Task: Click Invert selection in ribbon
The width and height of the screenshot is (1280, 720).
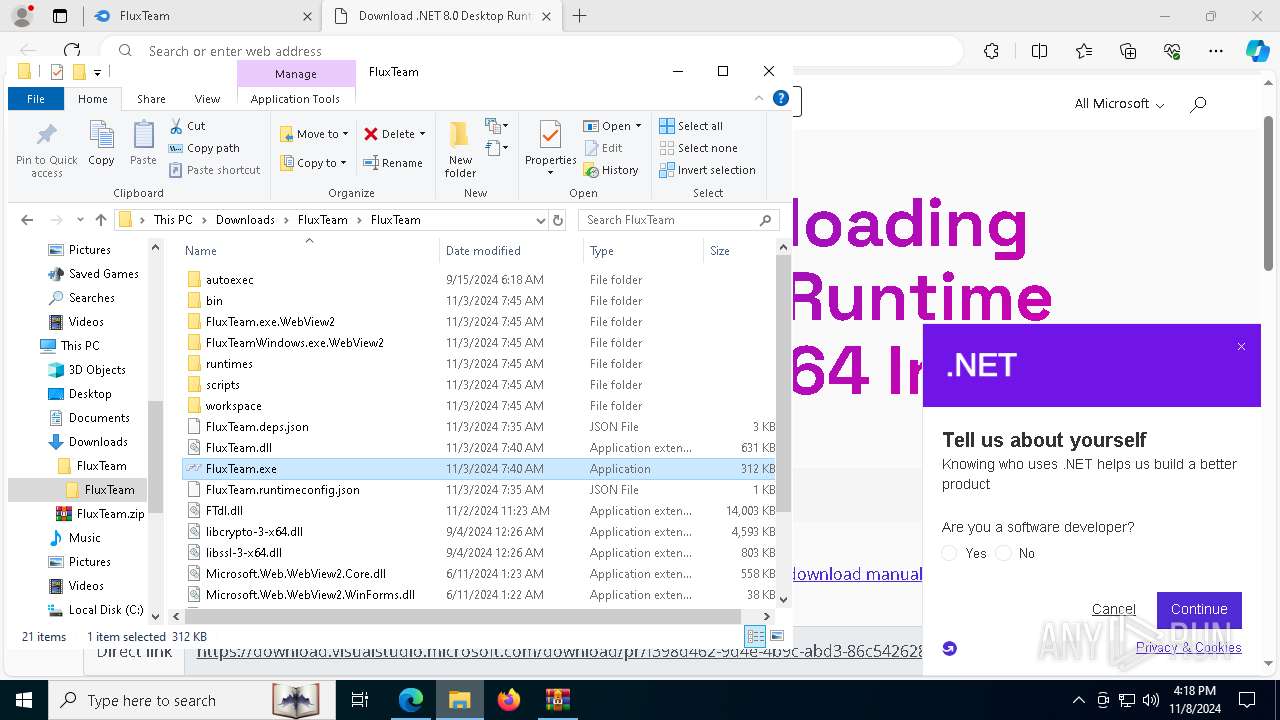Action: 707,170
